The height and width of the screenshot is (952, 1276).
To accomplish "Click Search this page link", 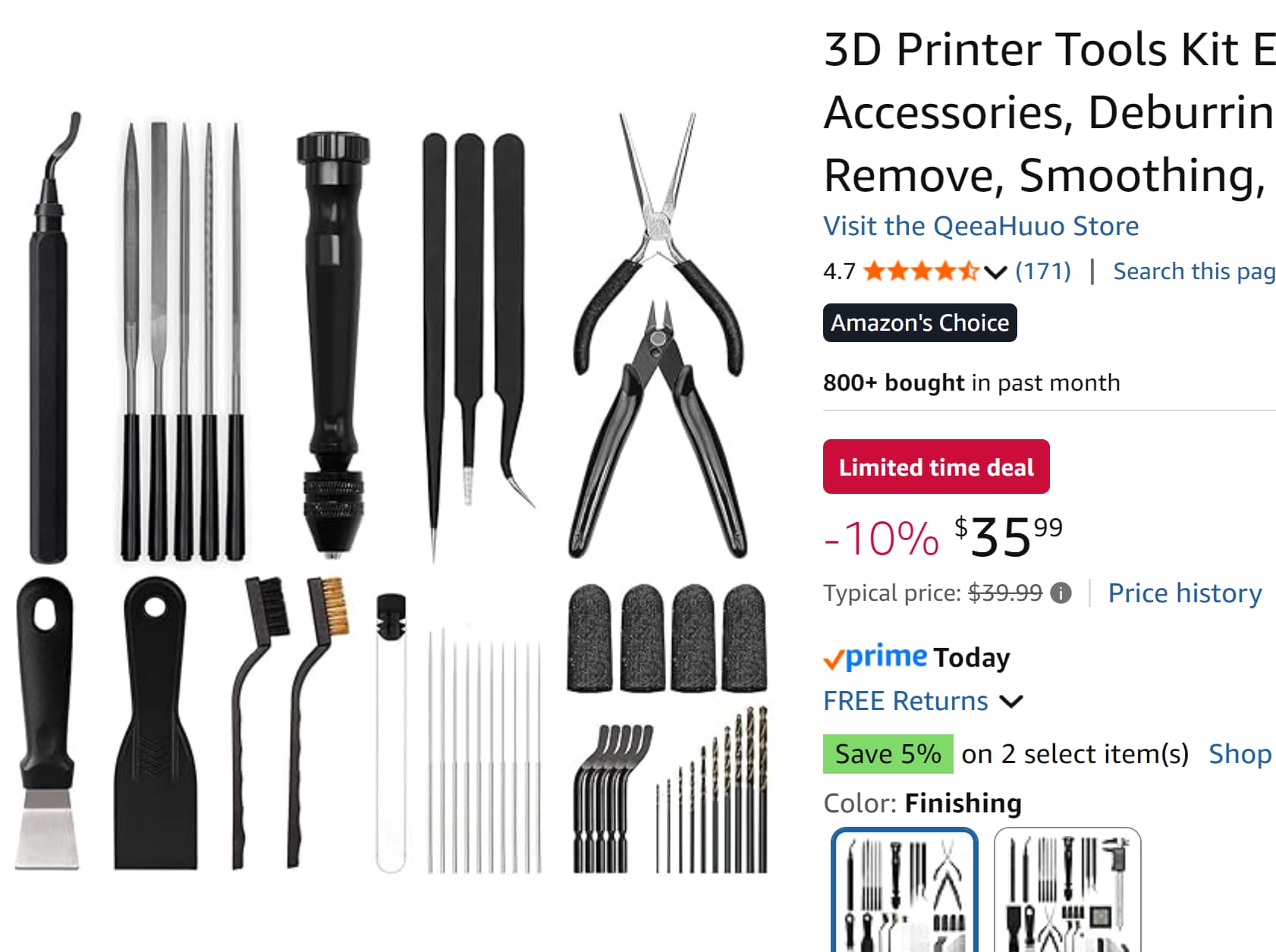I will [1194, 272].
